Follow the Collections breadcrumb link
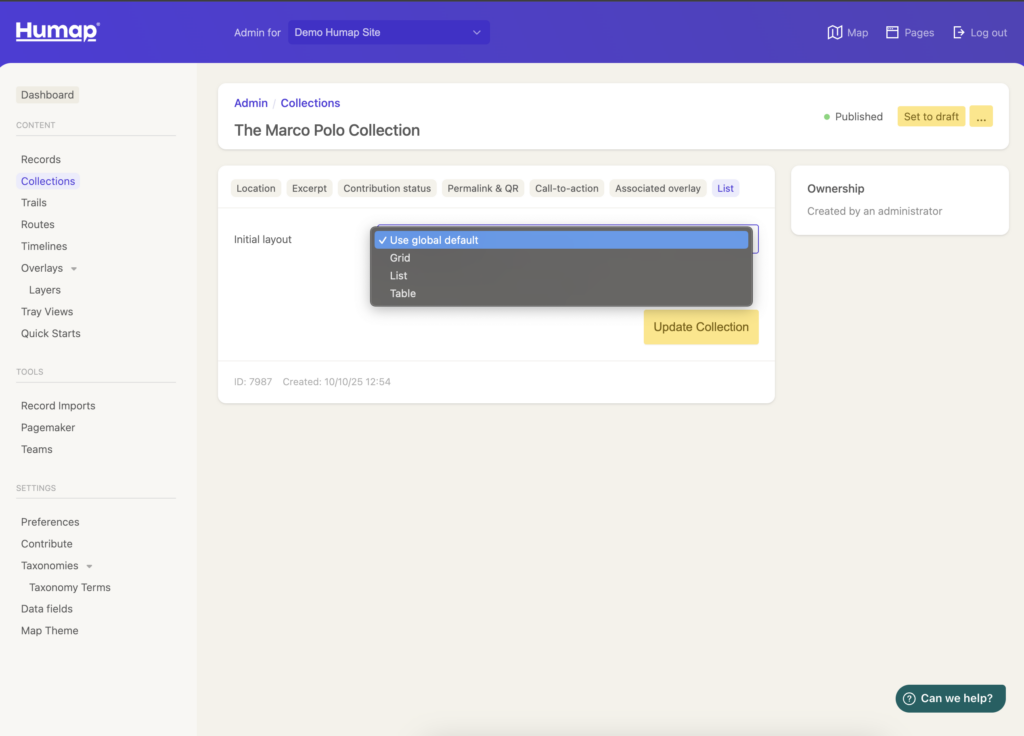Viewport: 1024px width, 736px height. [x=310, y=103]
